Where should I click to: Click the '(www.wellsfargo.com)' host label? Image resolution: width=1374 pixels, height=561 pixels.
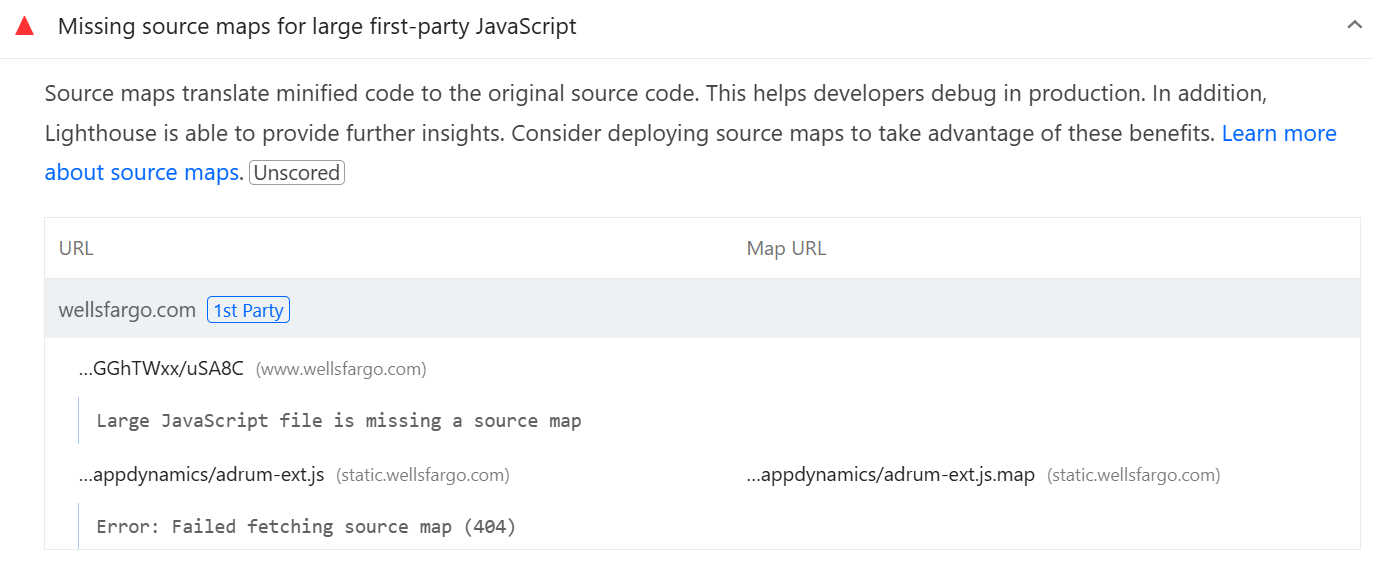point(341,369)
